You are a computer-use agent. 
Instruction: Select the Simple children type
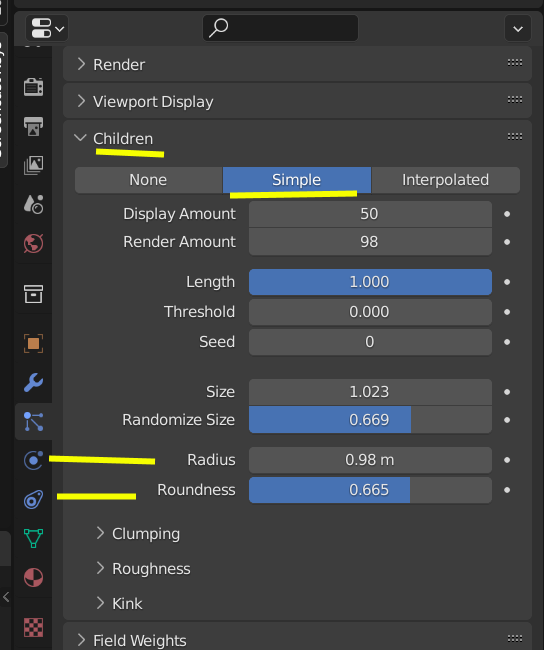click(x=296, y=180)
